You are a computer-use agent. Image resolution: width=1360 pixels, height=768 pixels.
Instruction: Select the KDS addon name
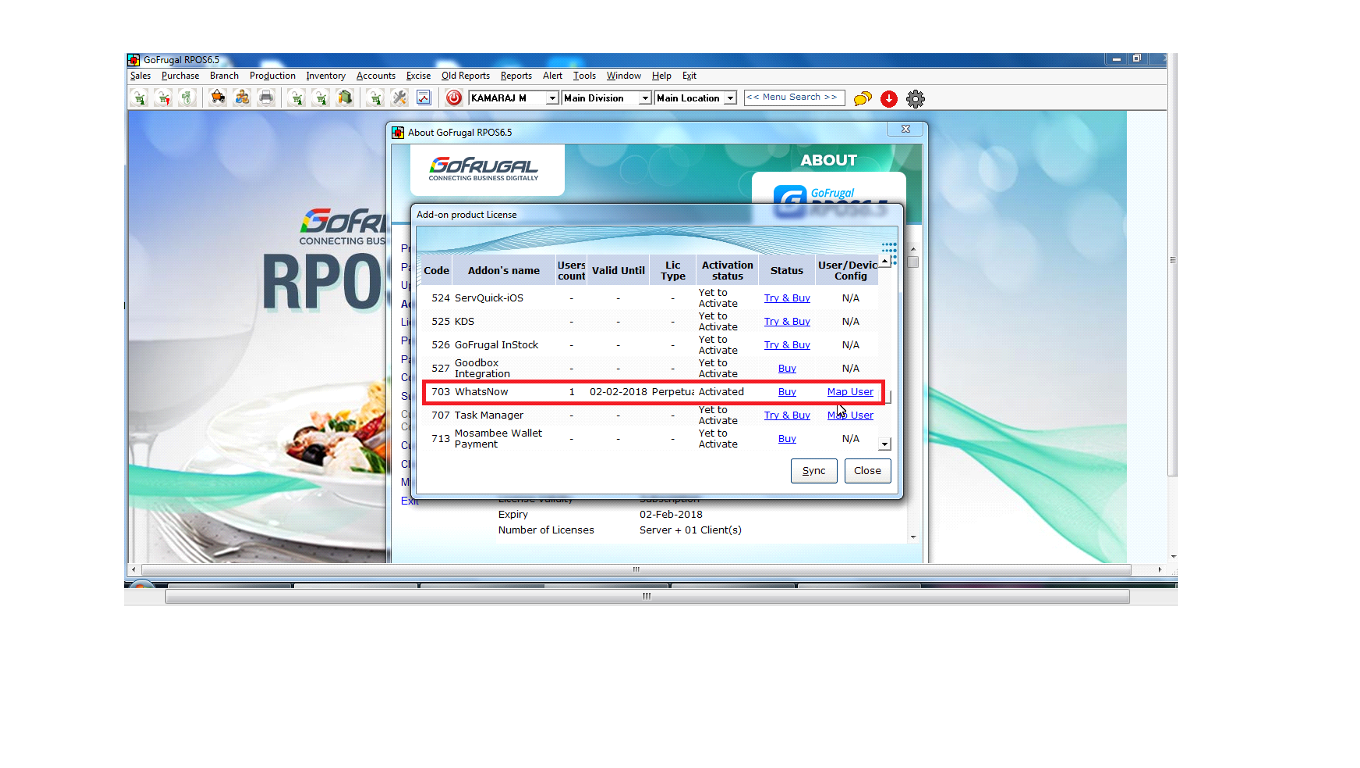pyautogui.click(x=464, y=322)
